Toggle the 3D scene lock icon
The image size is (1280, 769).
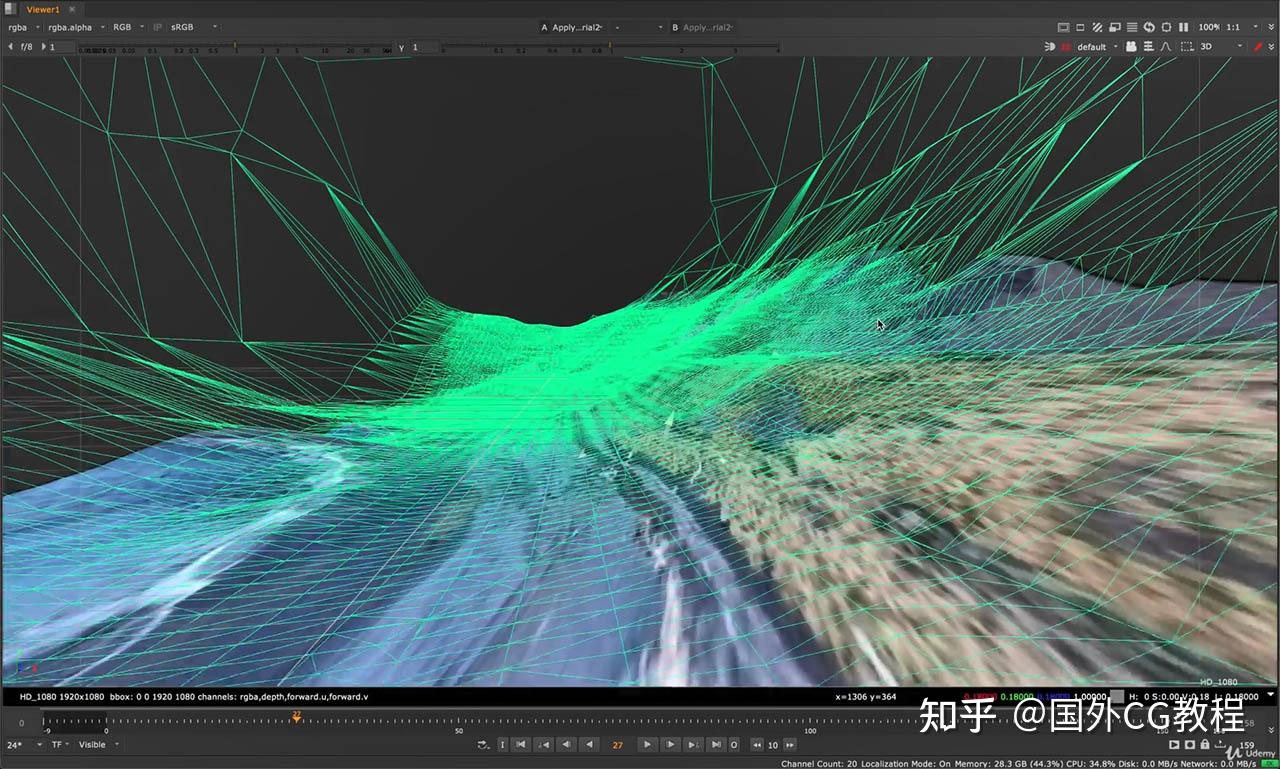(x=1189, y=46)
